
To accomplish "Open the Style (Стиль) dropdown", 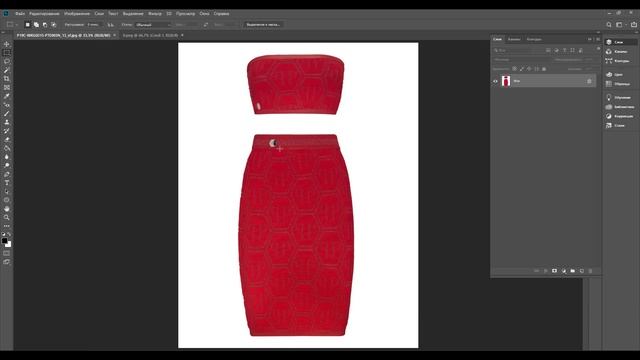I will [x=153, y=25].
